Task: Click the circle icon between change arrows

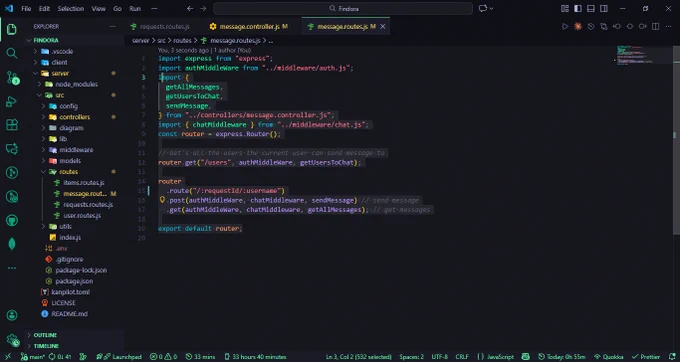Action: point(630,26)
